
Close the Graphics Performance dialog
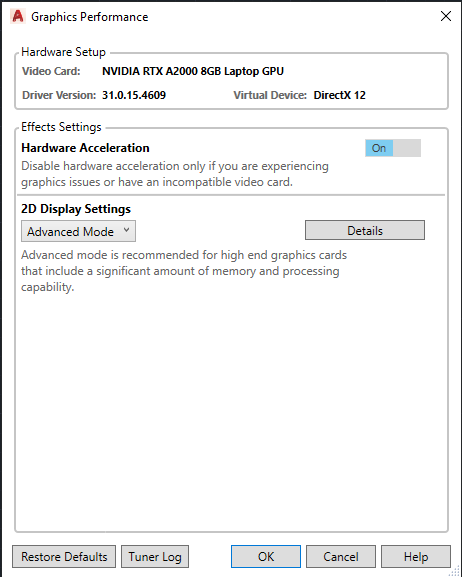tap(445, 16)
